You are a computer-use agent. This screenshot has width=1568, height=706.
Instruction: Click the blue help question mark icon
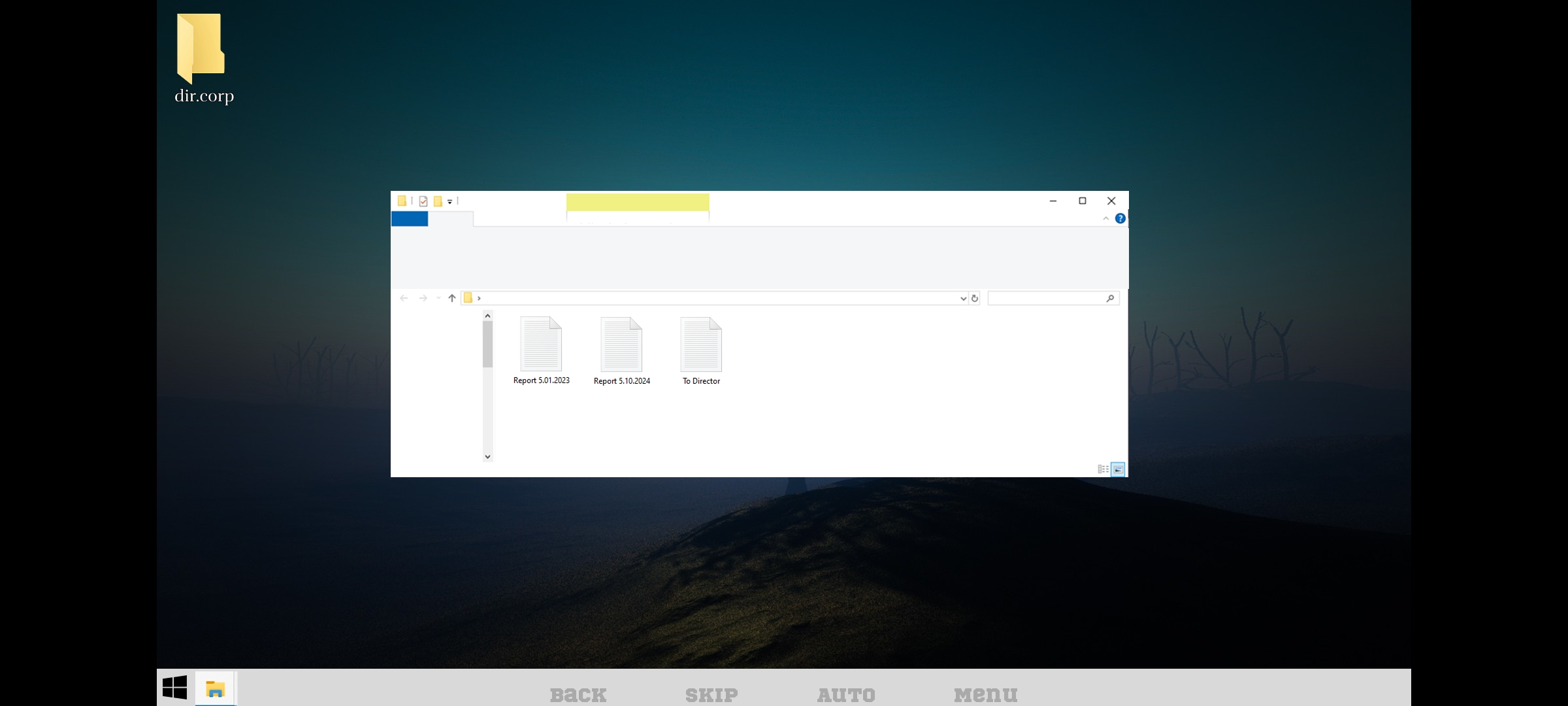click(x=1120, y=218)
